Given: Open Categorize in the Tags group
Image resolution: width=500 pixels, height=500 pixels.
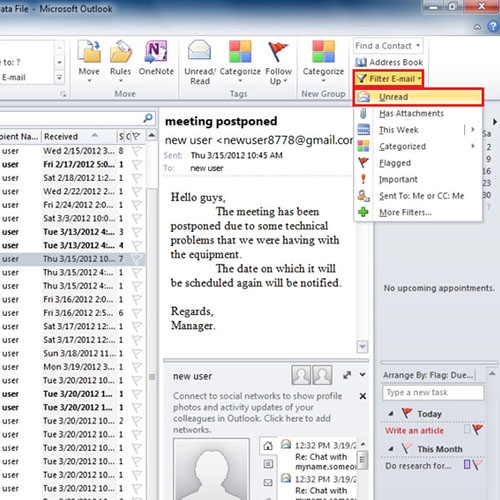Looking at the screenshot, I should click(240, 62).
